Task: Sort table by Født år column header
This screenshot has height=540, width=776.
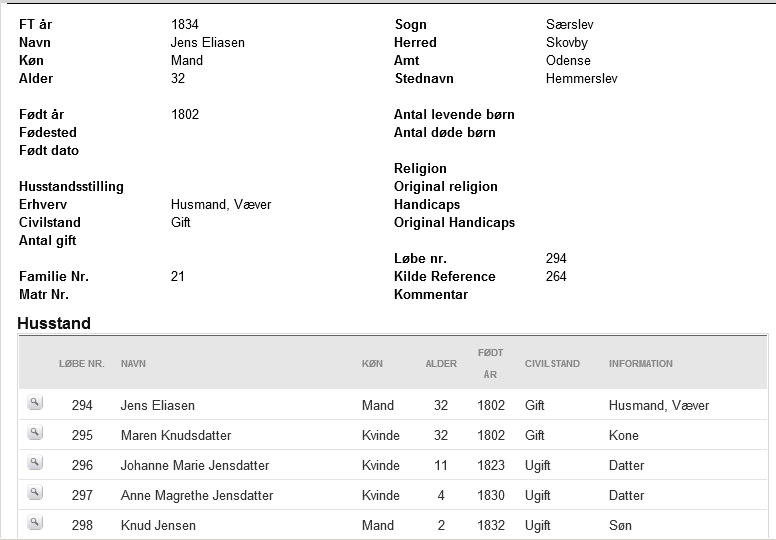Action: (x=490, y=363)
